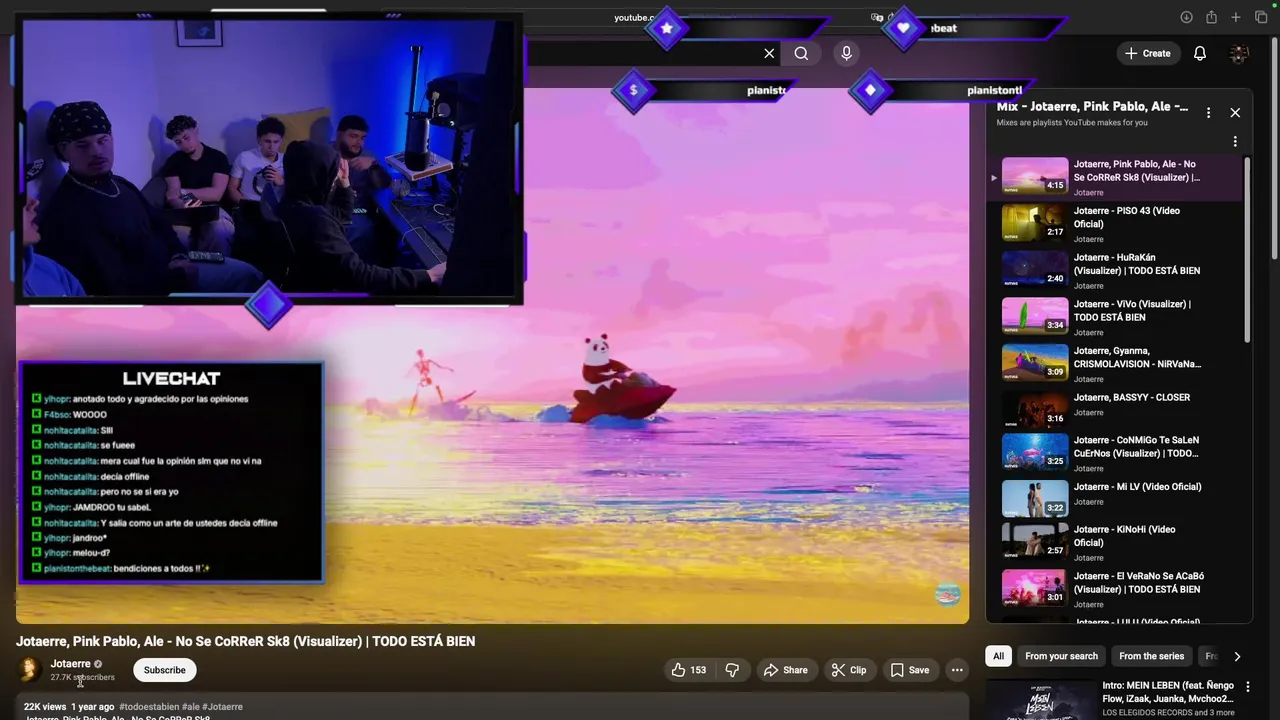Click the 22K views description box
This screenshot has width=1280, height=720.
click(492, 707)
